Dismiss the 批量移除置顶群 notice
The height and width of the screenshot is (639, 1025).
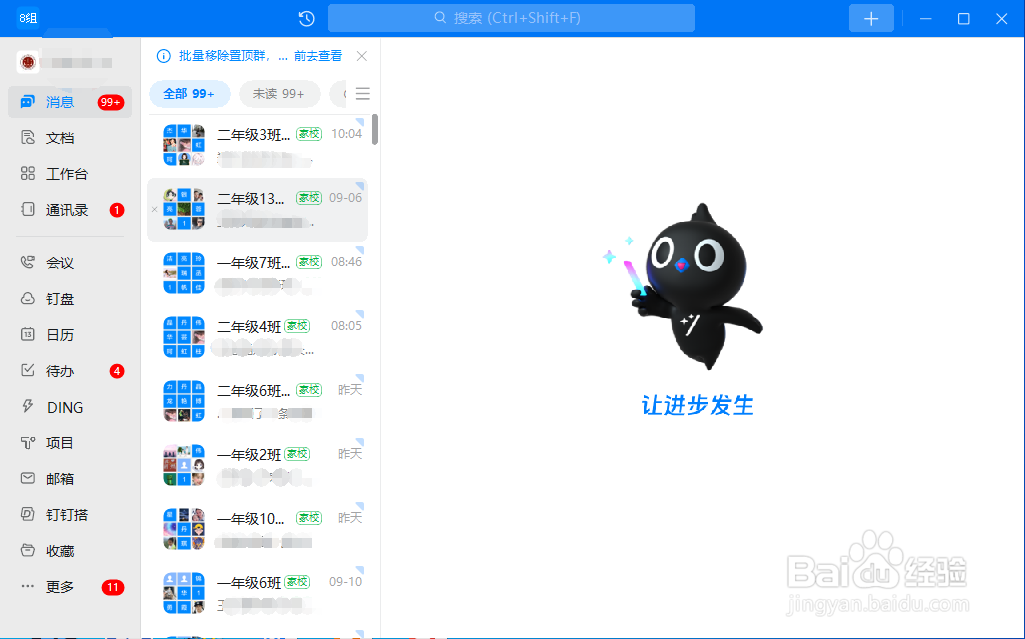(x=361, y=56)
